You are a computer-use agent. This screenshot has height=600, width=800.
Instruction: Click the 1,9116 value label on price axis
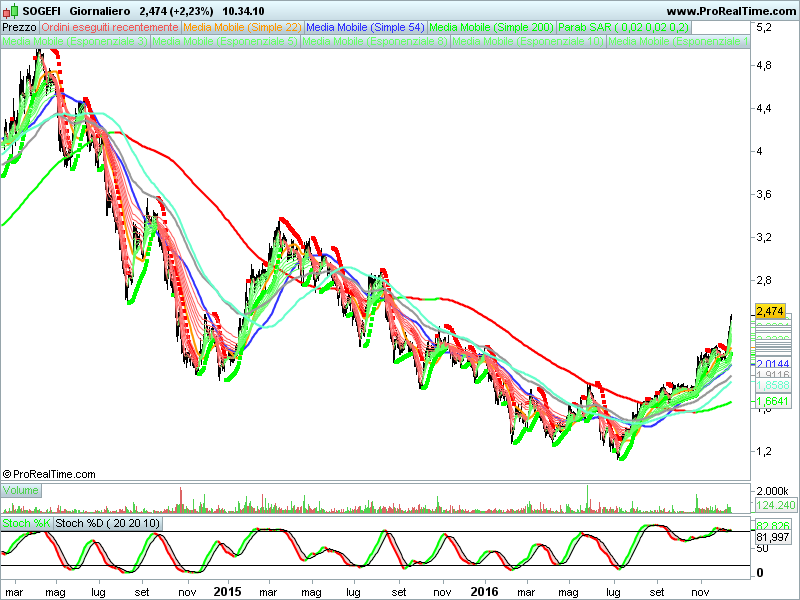tap(773, 374)
